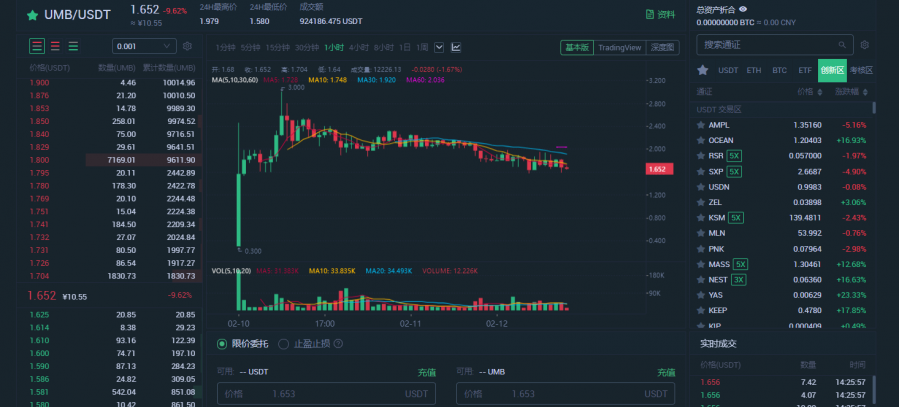Favorite the RSR star
This screenshot has height=407, width=899.
[700, 156]
